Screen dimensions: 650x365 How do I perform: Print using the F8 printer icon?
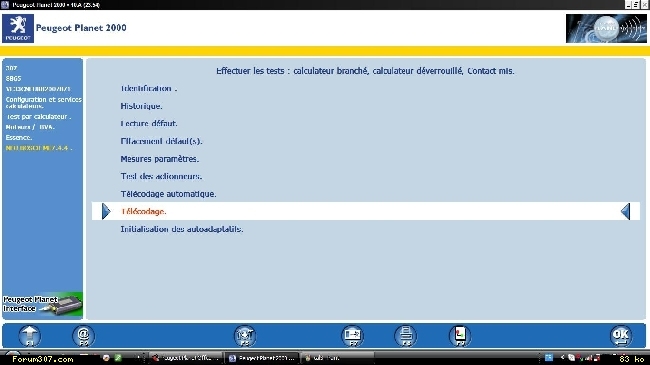point(406,336)
